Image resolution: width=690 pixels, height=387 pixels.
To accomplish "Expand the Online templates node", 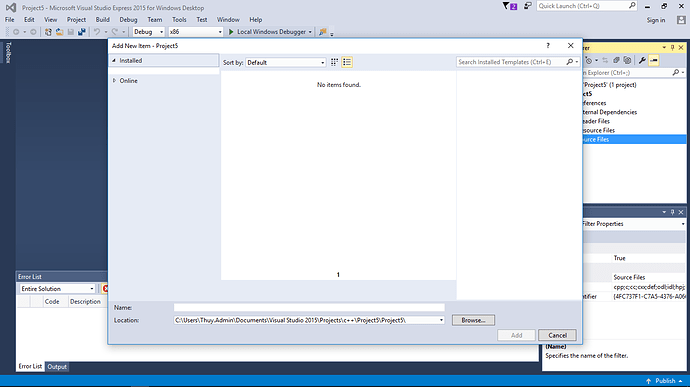I will [x=114, y=81].
